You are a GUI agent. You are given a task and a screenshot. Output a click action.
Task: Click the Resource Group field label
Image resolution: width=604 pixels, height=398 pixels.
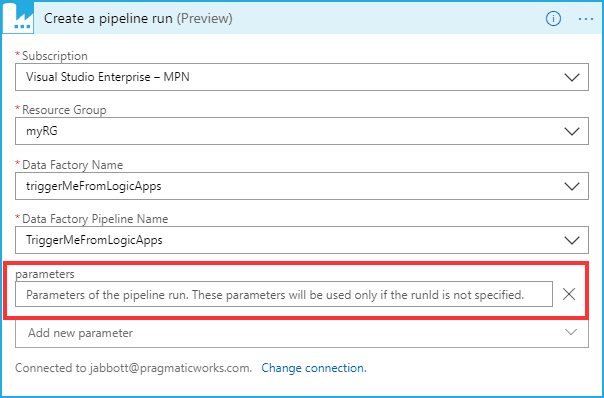pyautogui.click(x=64, y=110)
